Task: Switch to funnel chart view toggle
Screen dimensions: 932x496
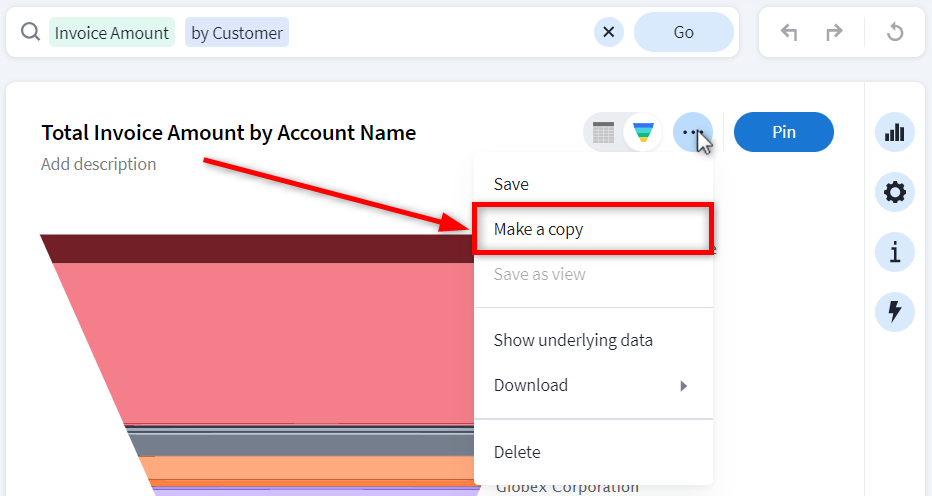Action: pyautogui.click(x=643, y=132)
